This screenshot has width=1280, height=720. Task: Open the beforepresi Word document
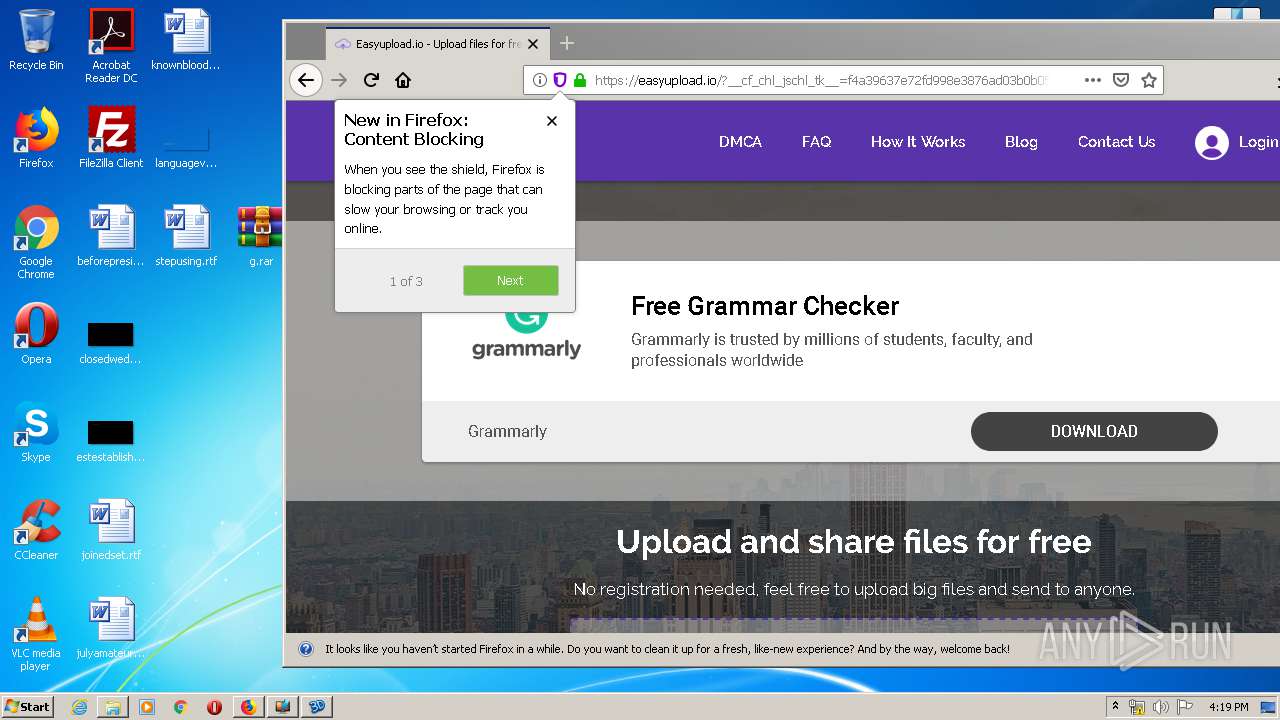[111, 237]
